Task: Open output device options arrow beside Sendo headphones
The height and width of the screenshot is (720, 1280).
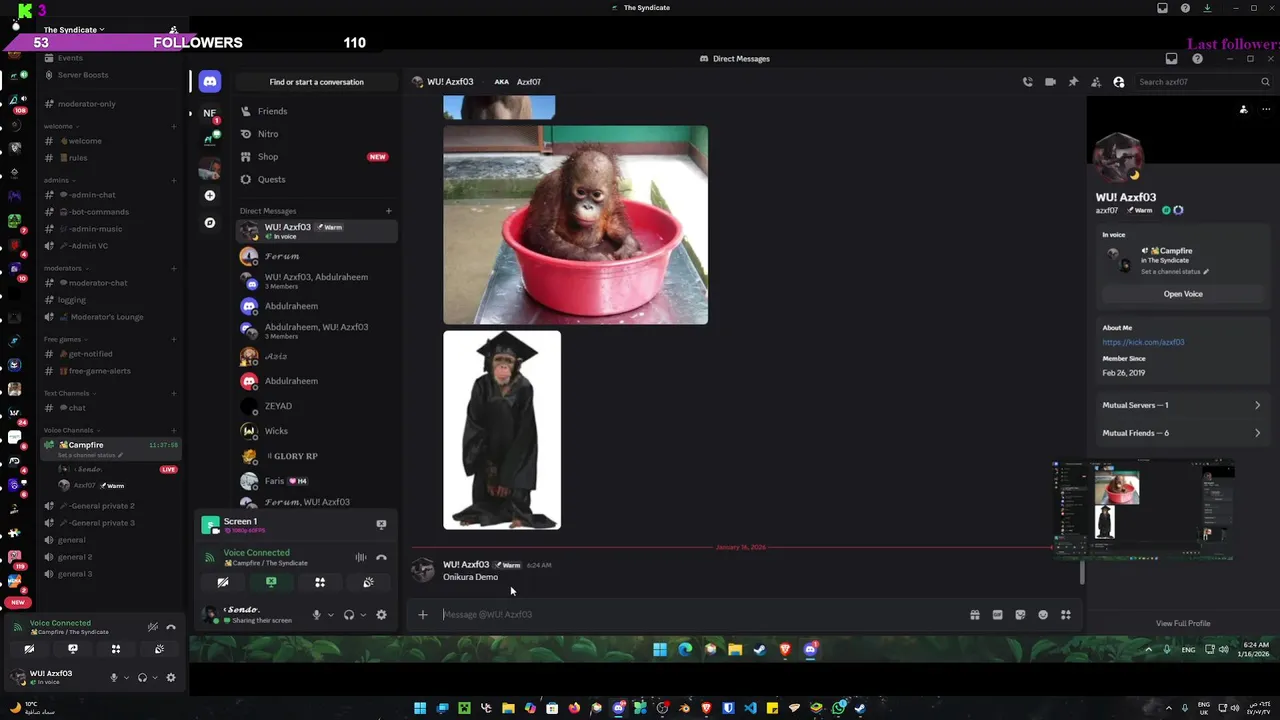Action: point(363,615)
